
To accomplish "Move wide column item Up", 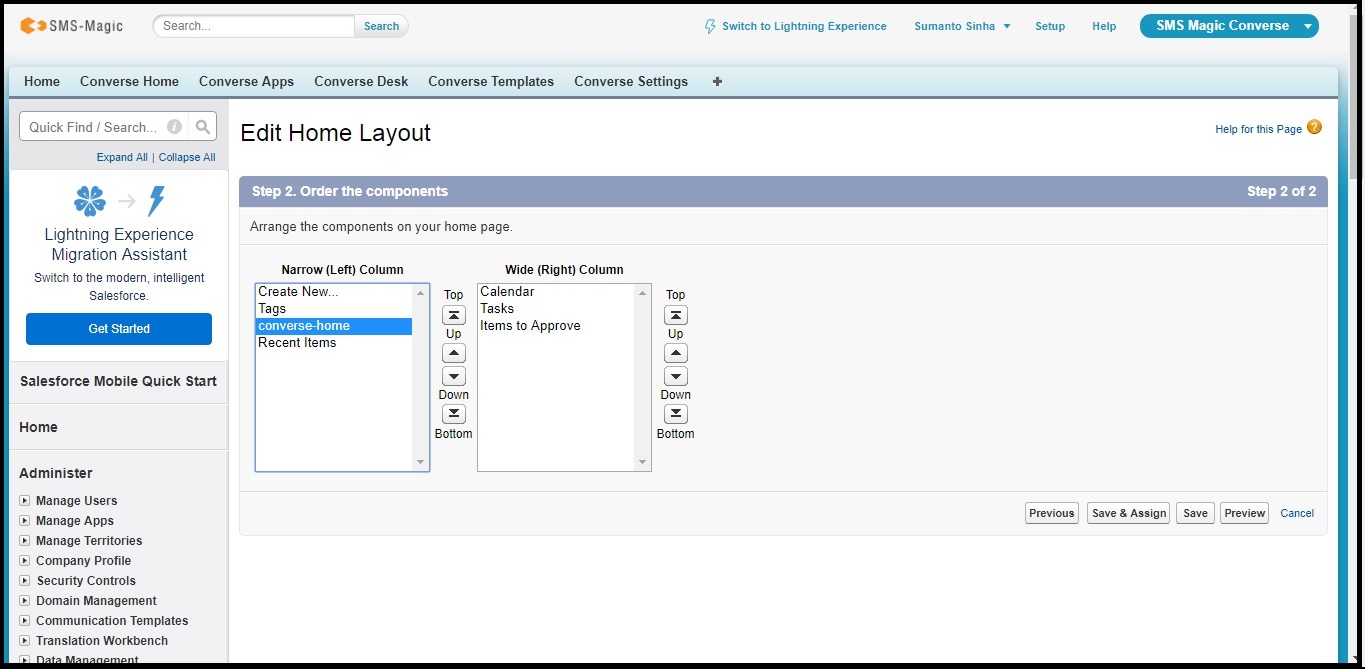I will pyautogui.click(x=676, y=353).
